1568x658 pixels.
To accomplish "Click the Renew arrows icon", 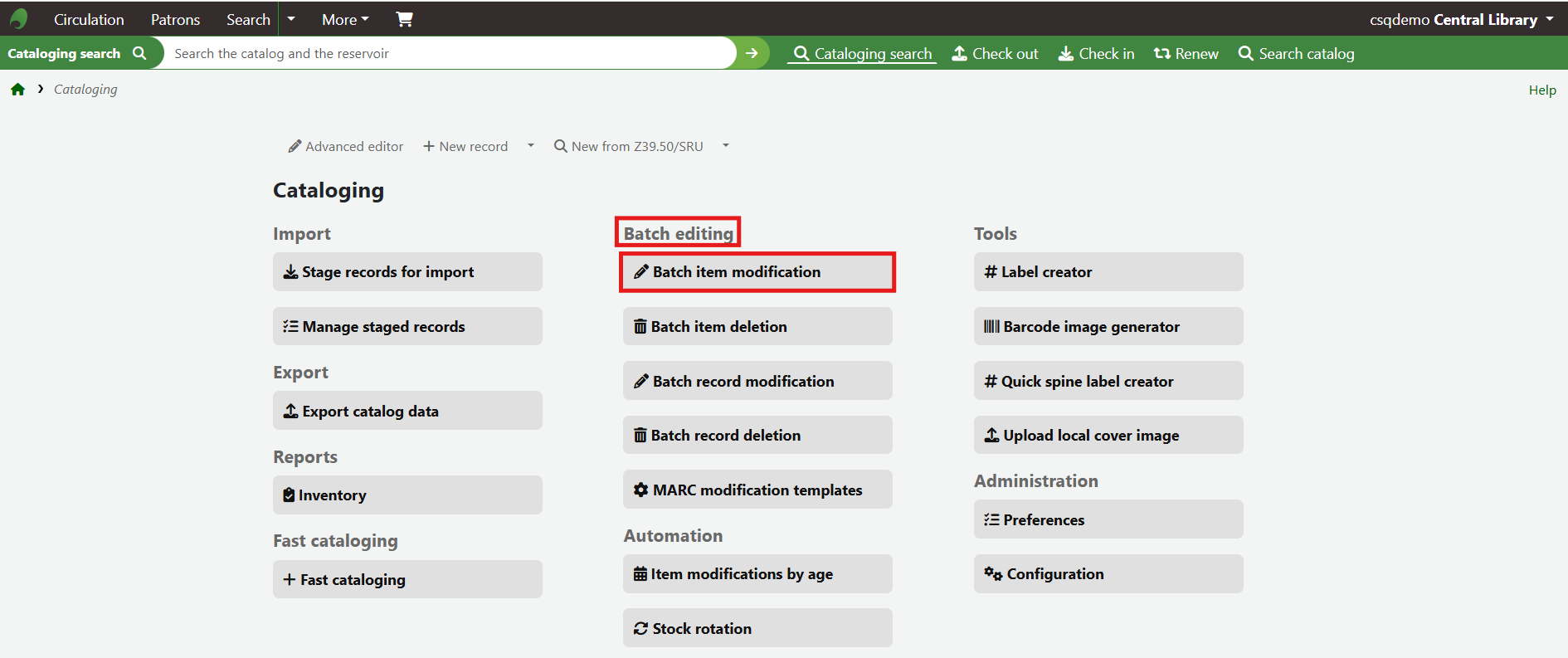I will 1161,54.
